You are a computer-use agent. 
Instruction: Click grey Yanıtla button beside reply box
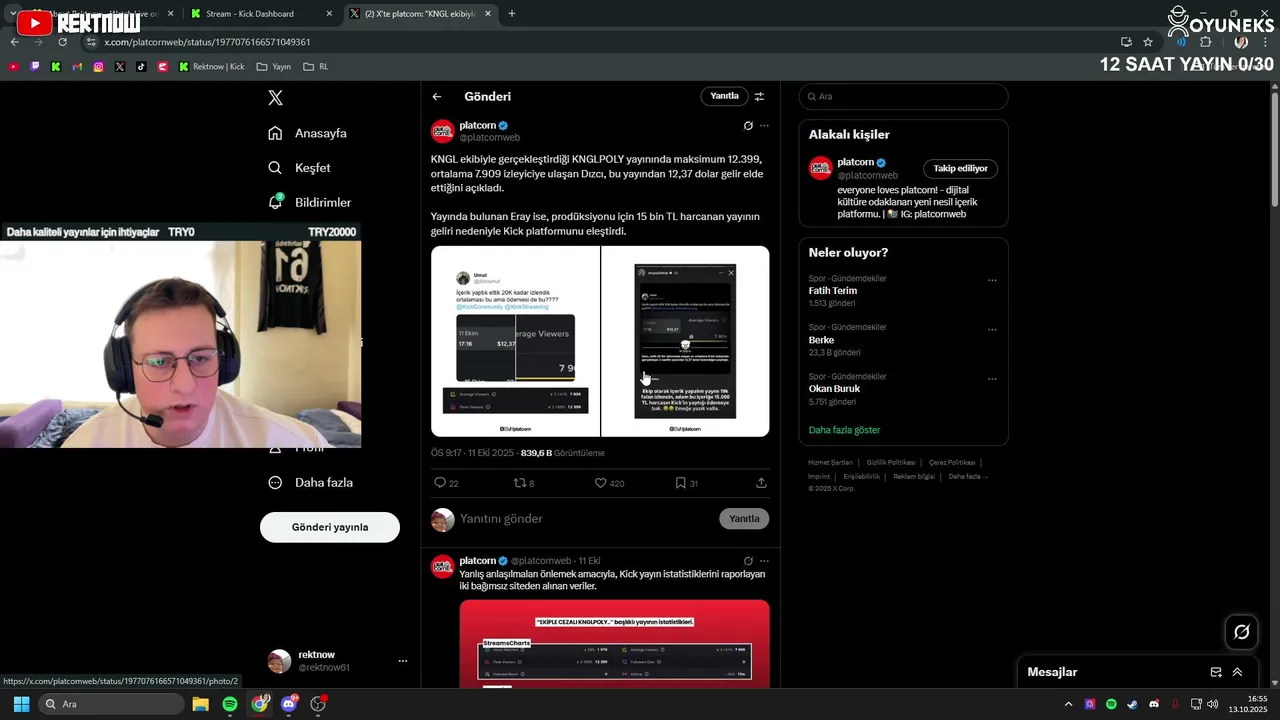[x=744, y=519]
